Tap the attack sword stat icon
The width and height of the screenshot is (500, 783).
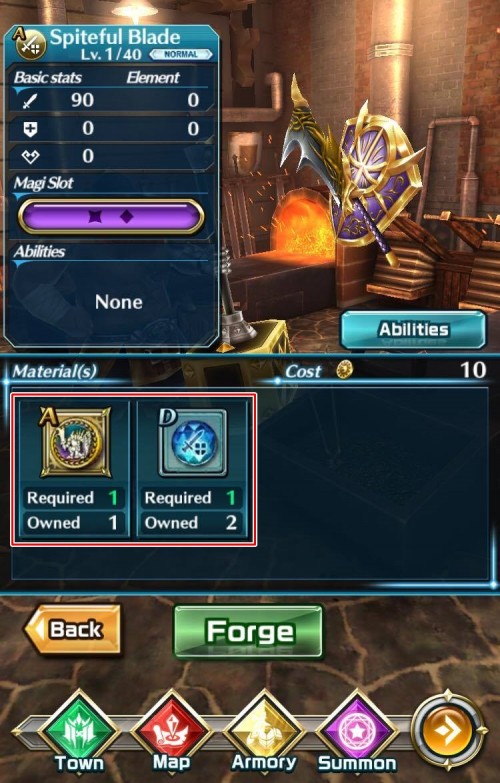coord(30,101)
